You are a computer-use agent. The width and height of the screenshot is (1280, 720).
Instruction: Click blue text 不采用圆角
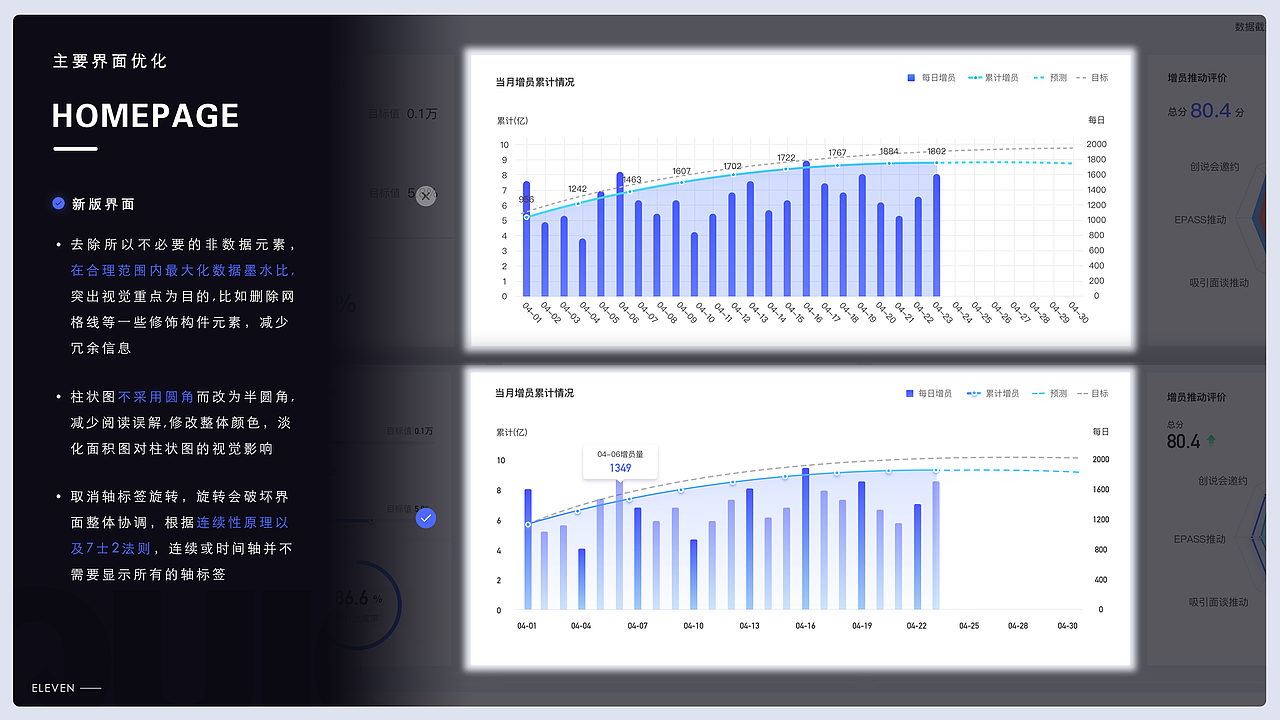coord(157,397)
